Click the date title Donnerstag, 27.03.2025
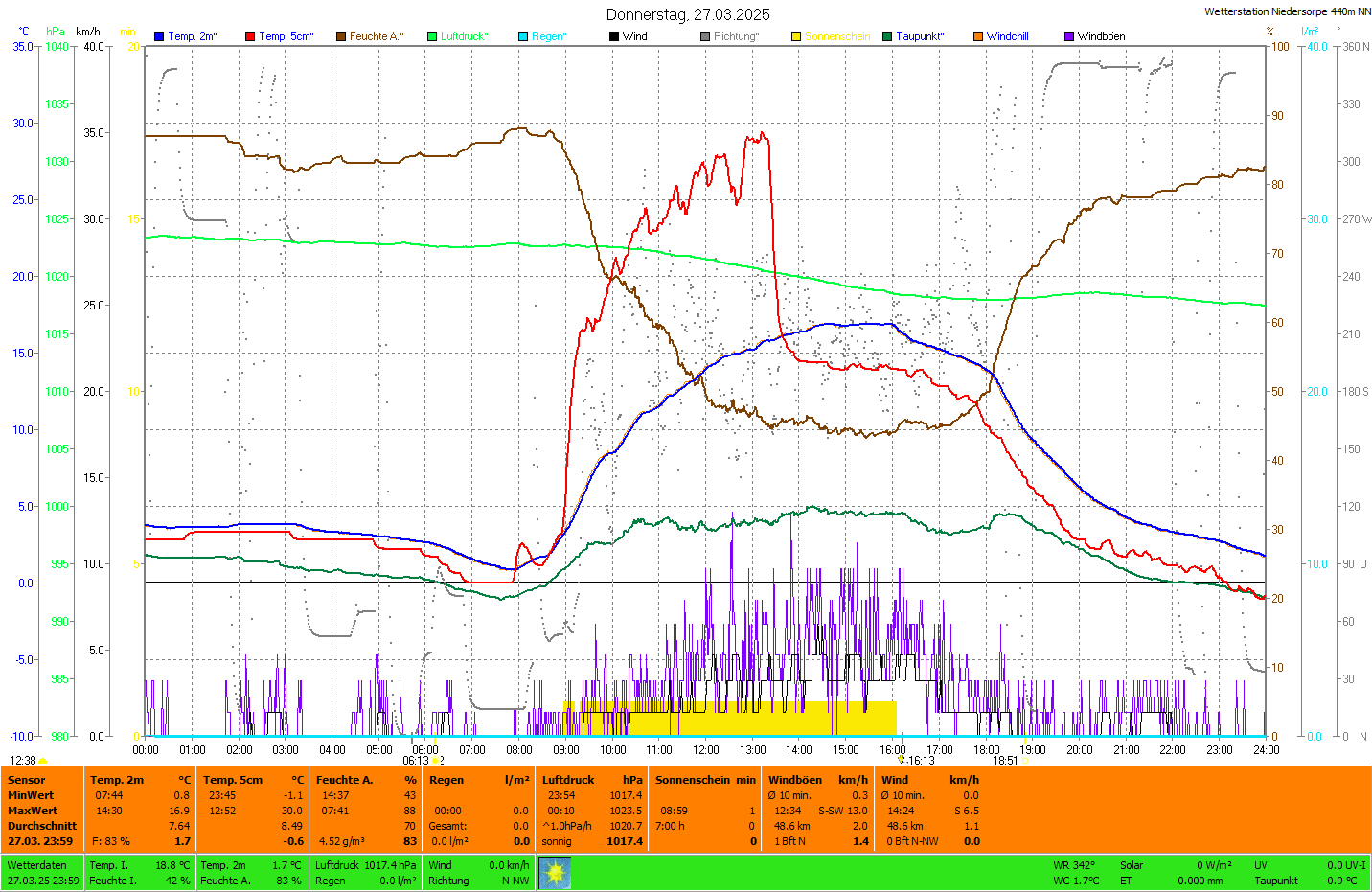This screenshot has width=1372, height=892. pos(687,14)
